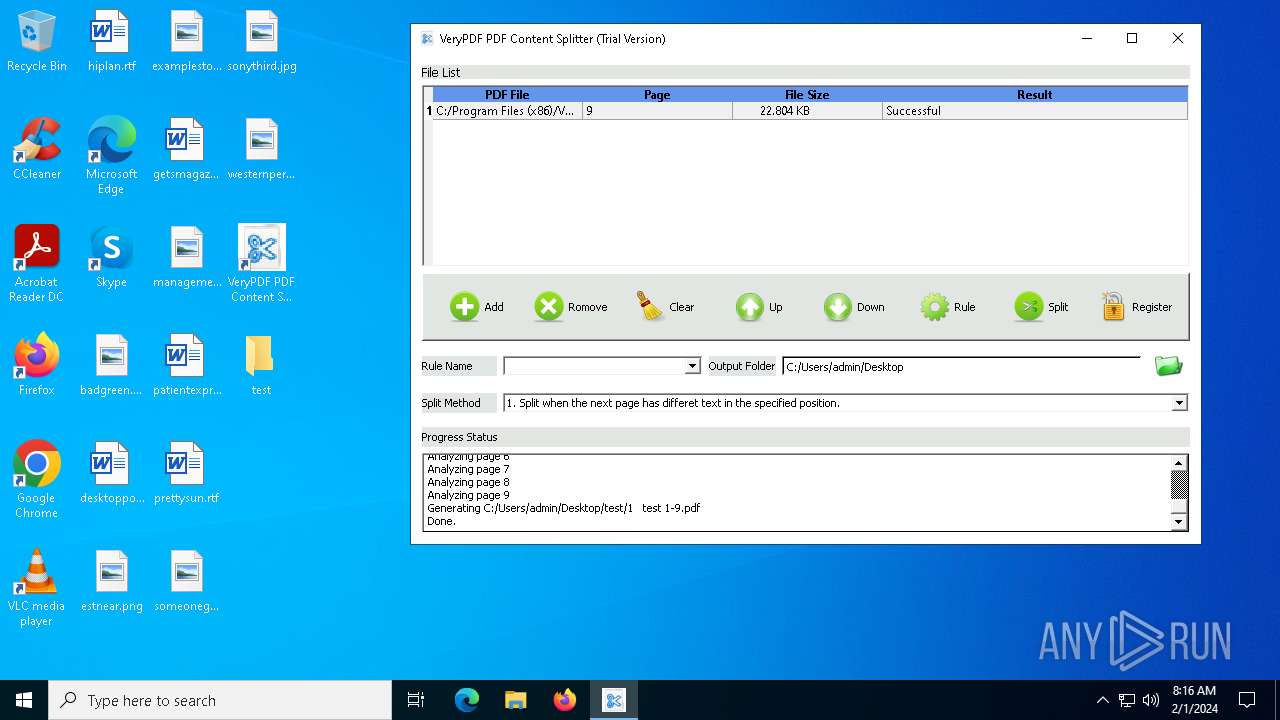Open Windows Start menu
Screen dimensions: 1280x720
click(24, 700)
